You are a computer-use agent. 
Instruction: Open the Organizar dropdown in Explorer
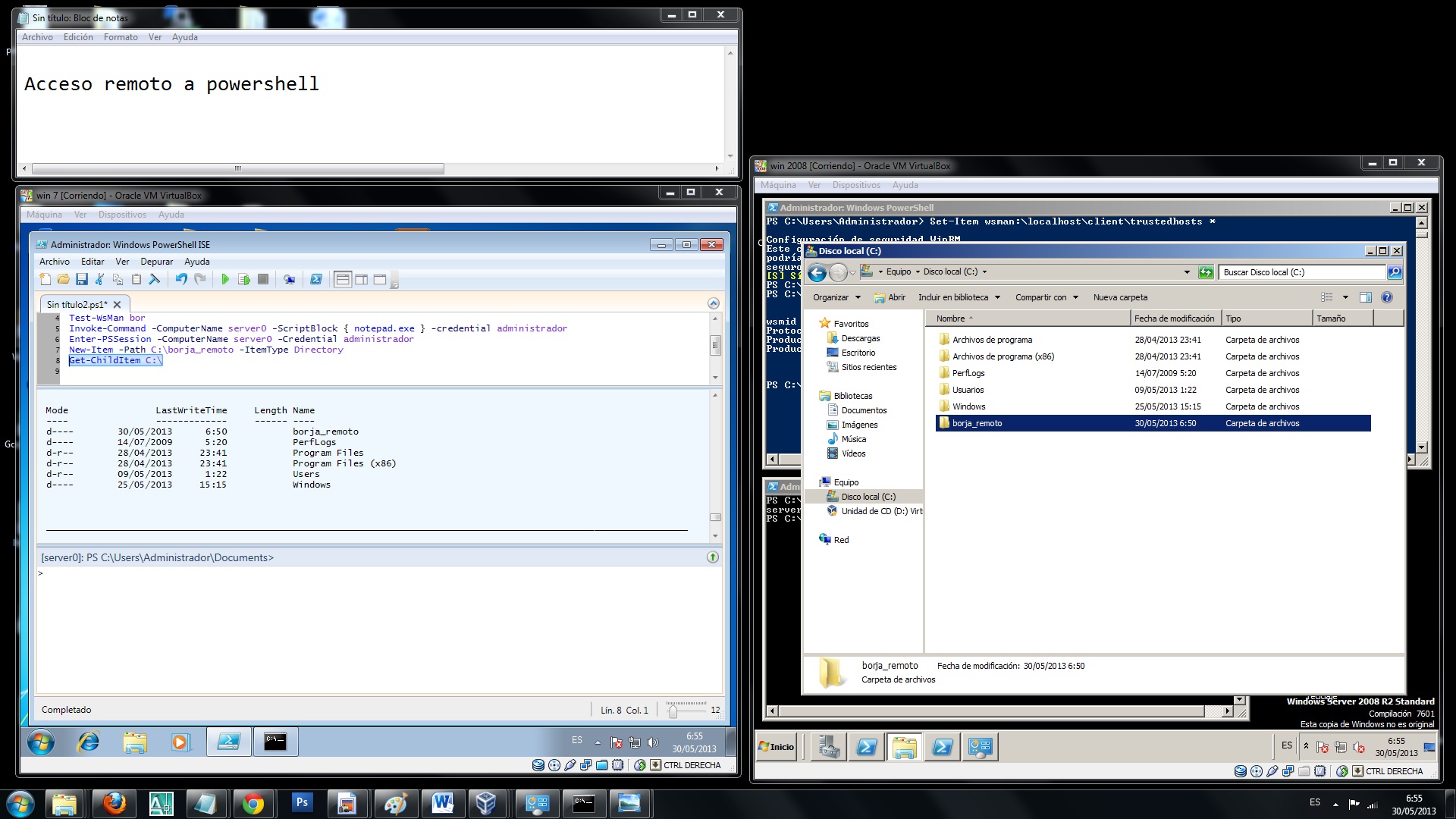tap(836, 297)
